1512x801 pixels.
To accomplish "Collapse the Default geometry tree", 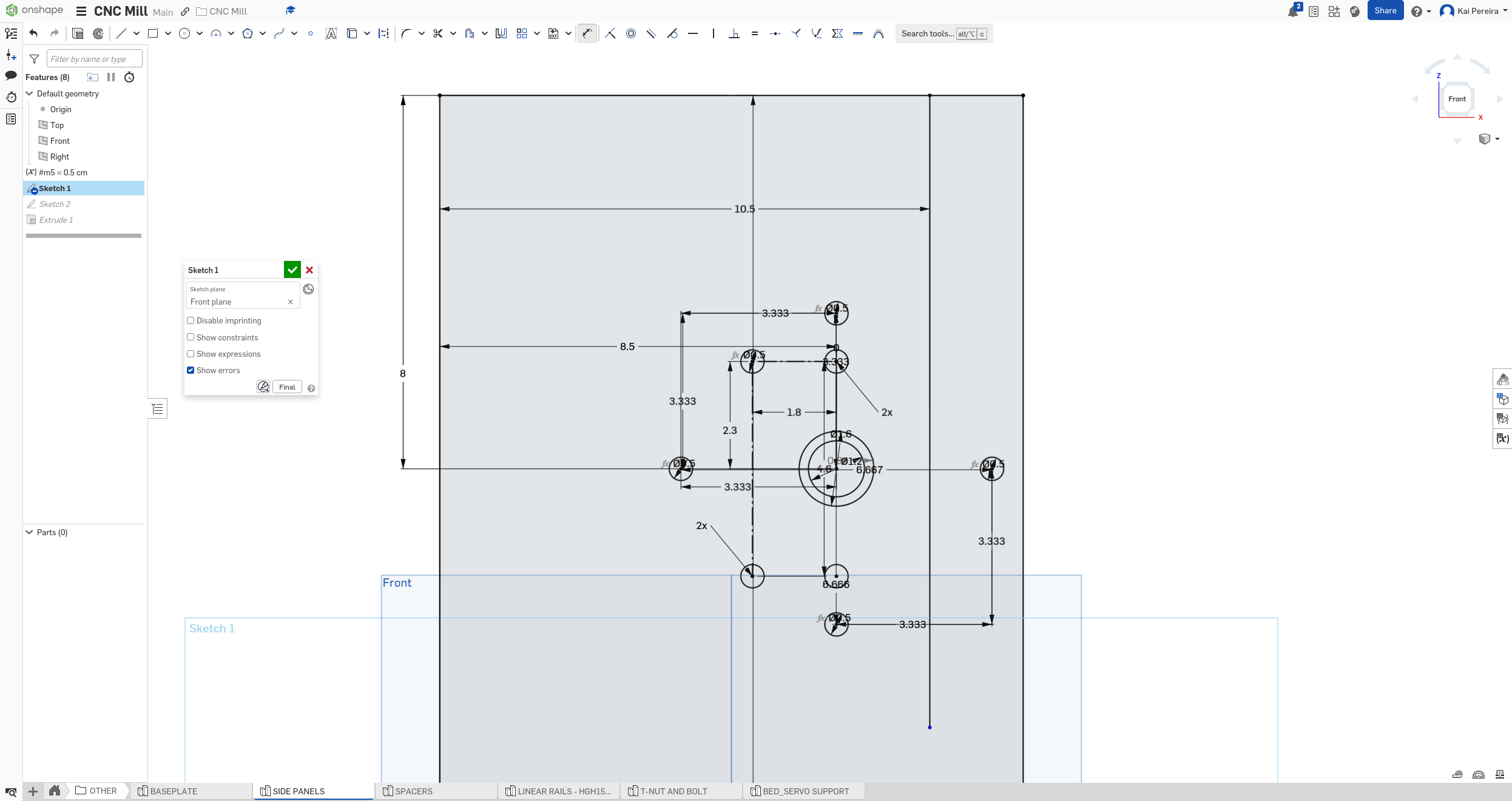I will pos(29,93).
